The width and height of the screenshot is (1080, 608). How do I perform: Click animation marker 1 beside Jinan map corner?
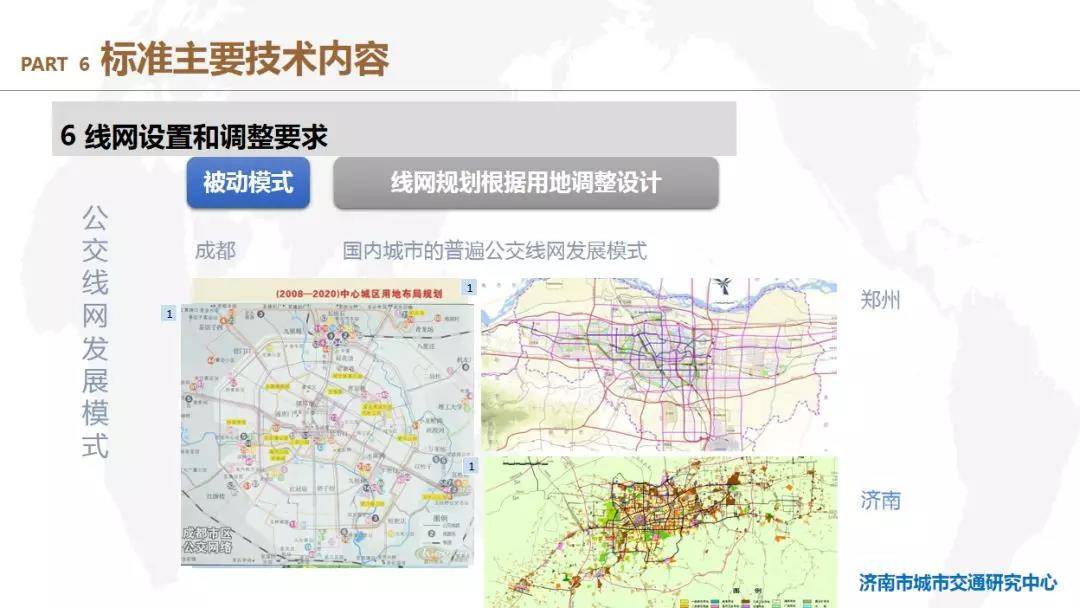(469, 467)
